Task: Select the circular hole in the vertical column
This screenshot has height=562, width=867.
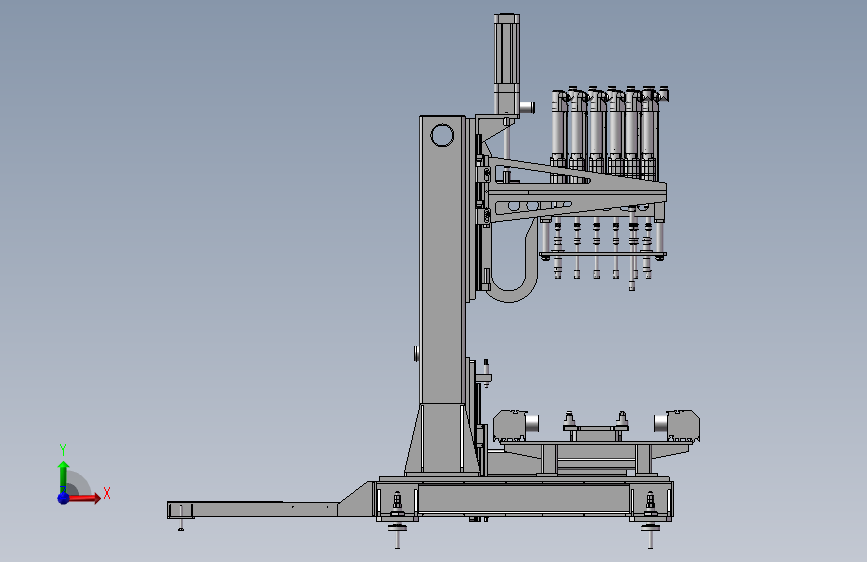Action: pyautogui.click(x=442, y=136)
